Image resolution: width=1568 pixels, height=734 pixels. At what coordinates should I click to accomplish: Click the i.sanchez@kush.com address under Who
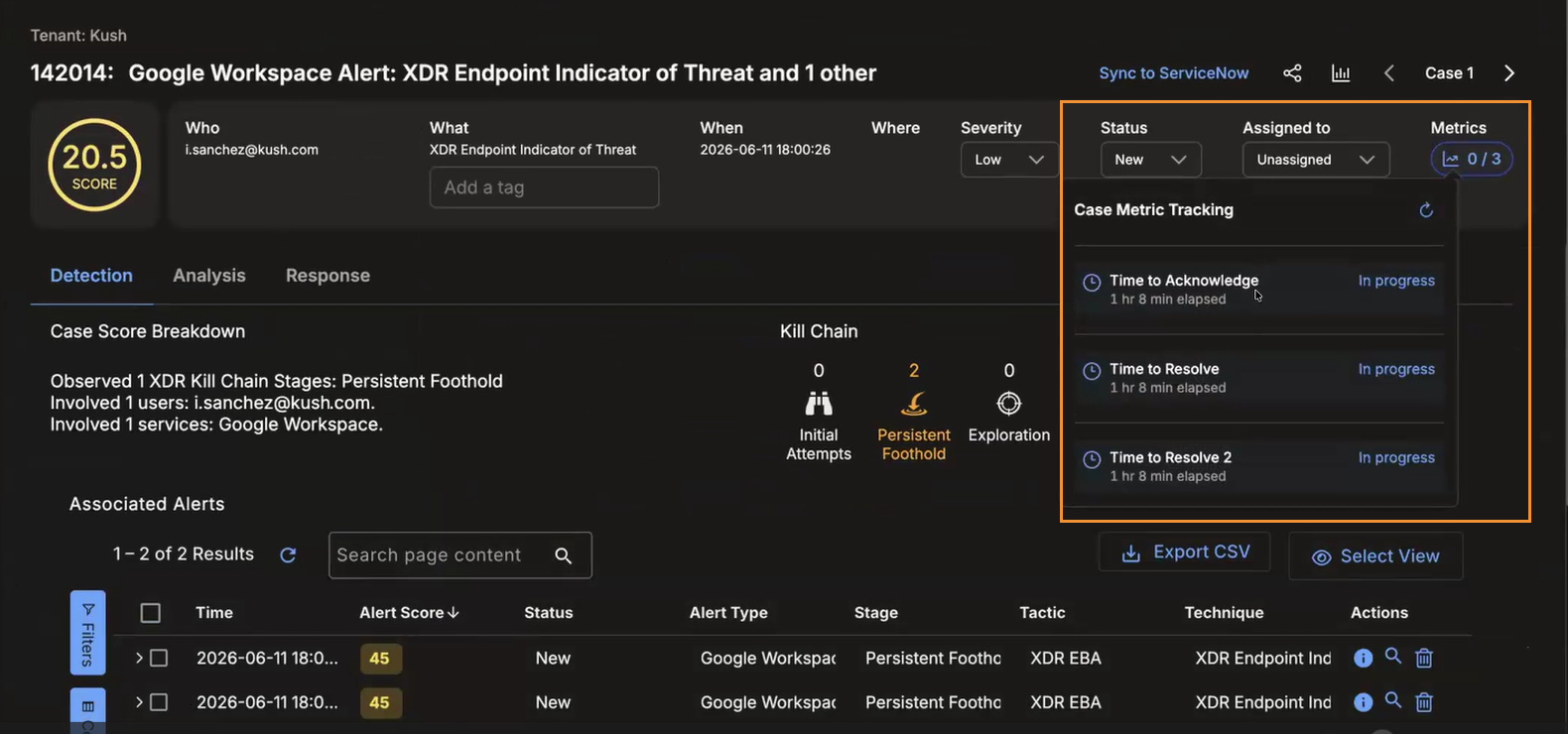pos(252,150)
